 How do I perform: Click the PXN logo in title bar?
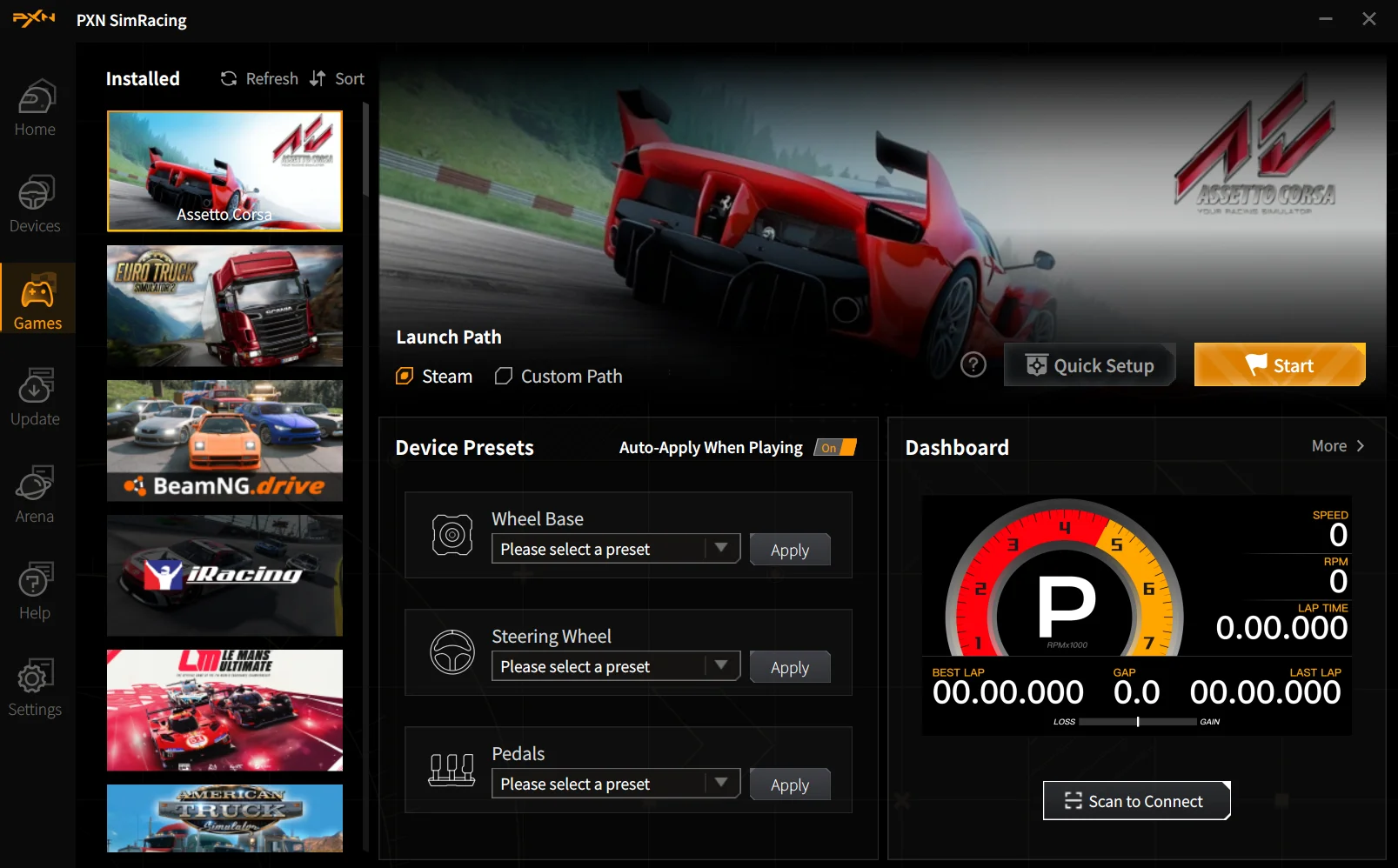[x=34, y=18]
